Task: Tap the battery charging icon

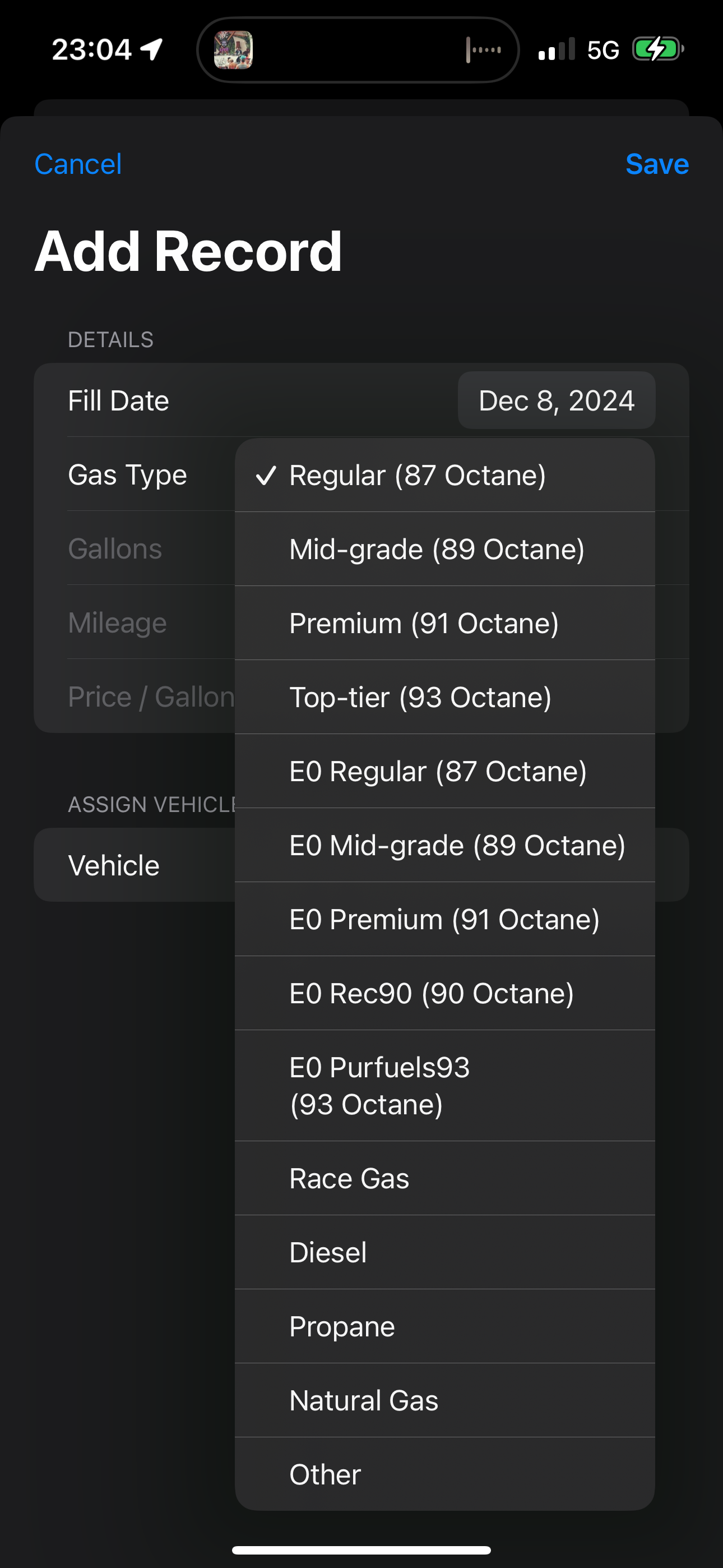Action: [x=658, y=49]
